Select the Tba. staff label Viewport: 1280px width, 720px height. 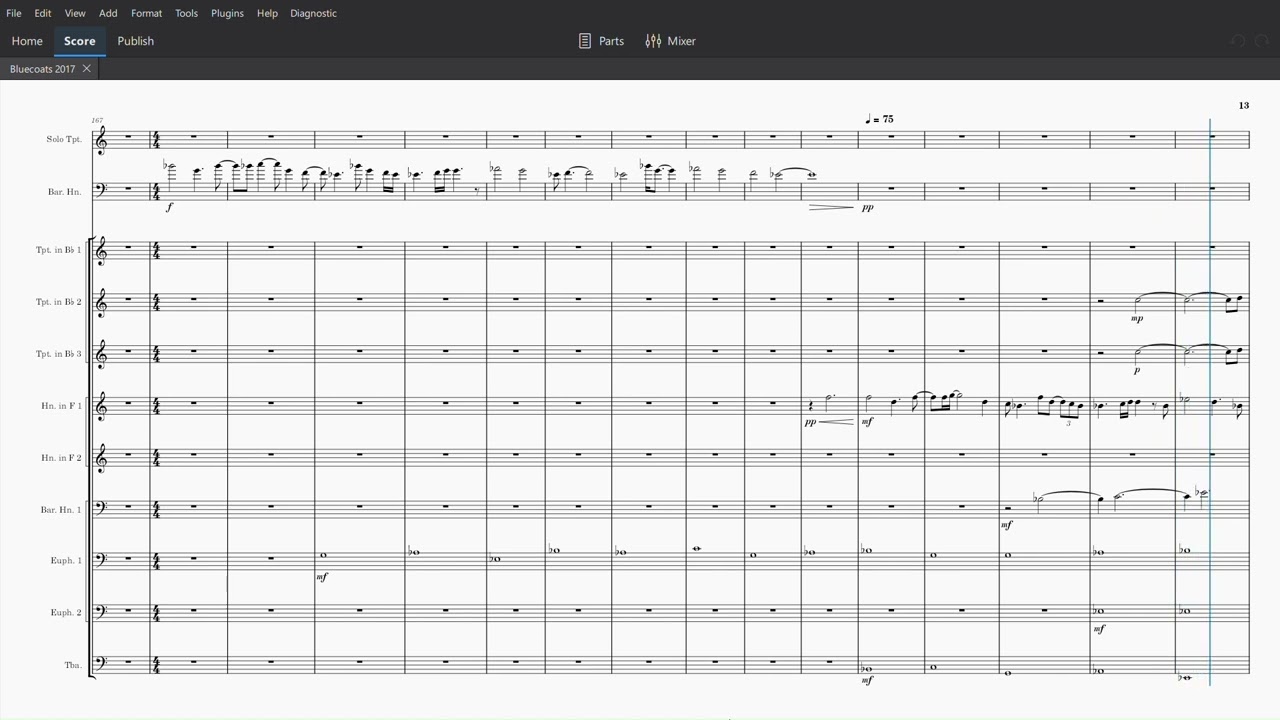[x=73, y=665]
